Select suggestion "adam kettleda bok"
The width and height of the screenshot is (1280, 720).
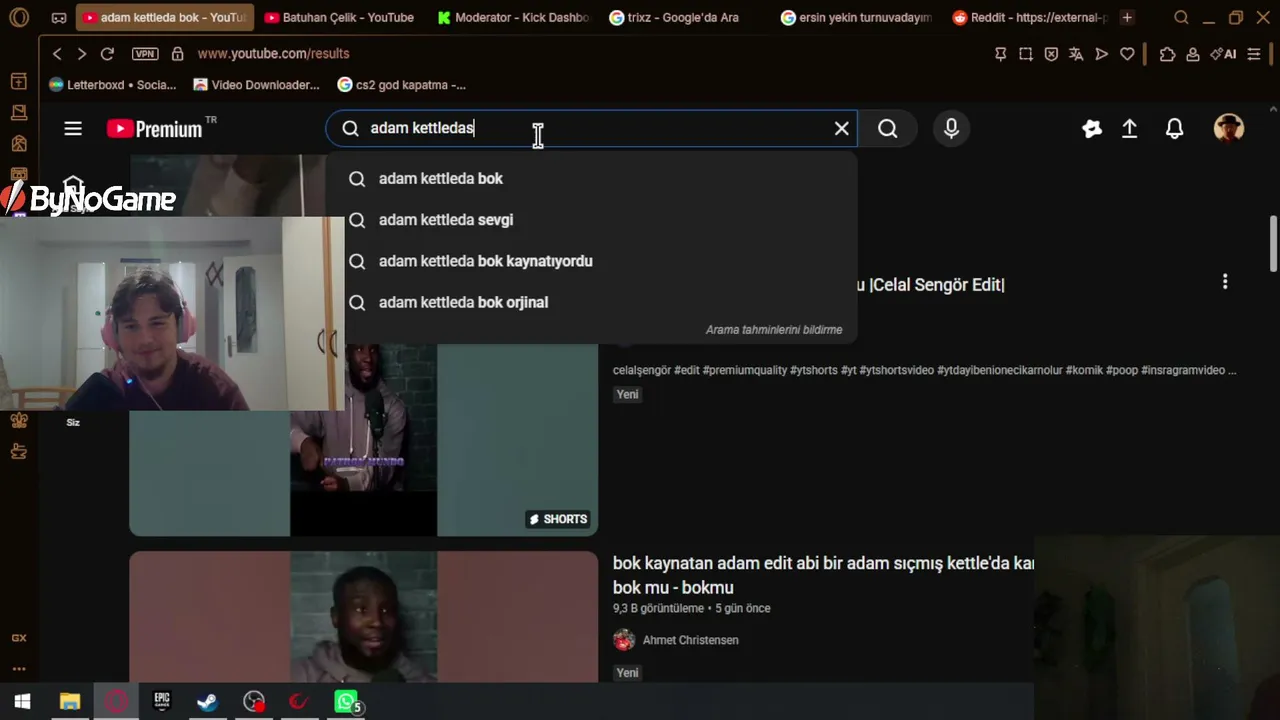591,179
